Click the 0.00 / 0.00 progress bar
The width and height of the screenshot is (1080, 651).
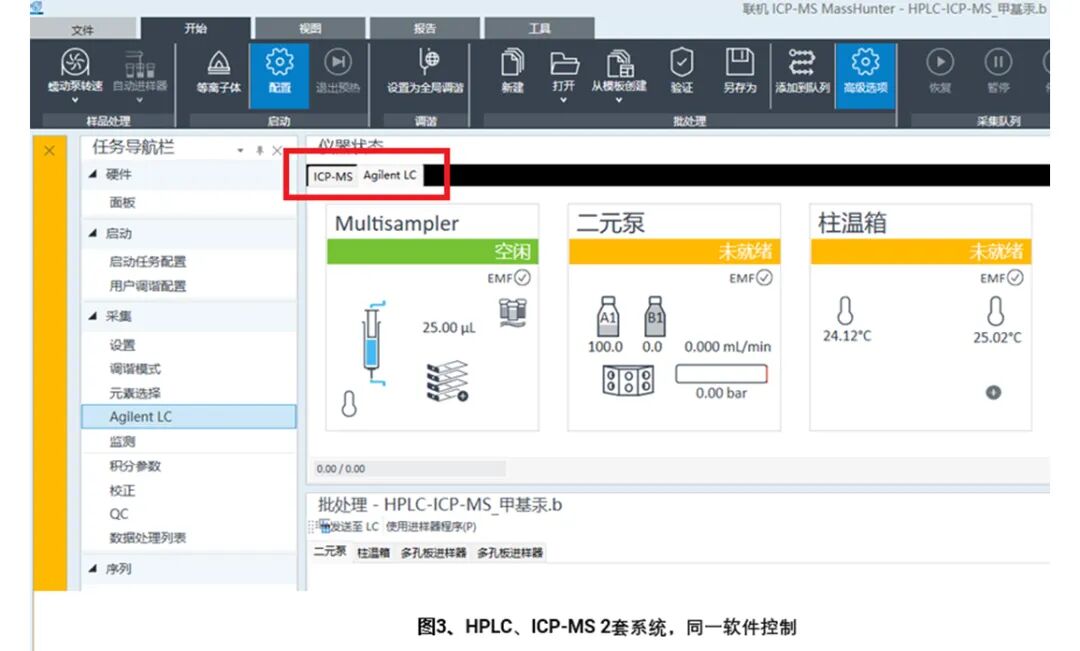pos(410,469)
